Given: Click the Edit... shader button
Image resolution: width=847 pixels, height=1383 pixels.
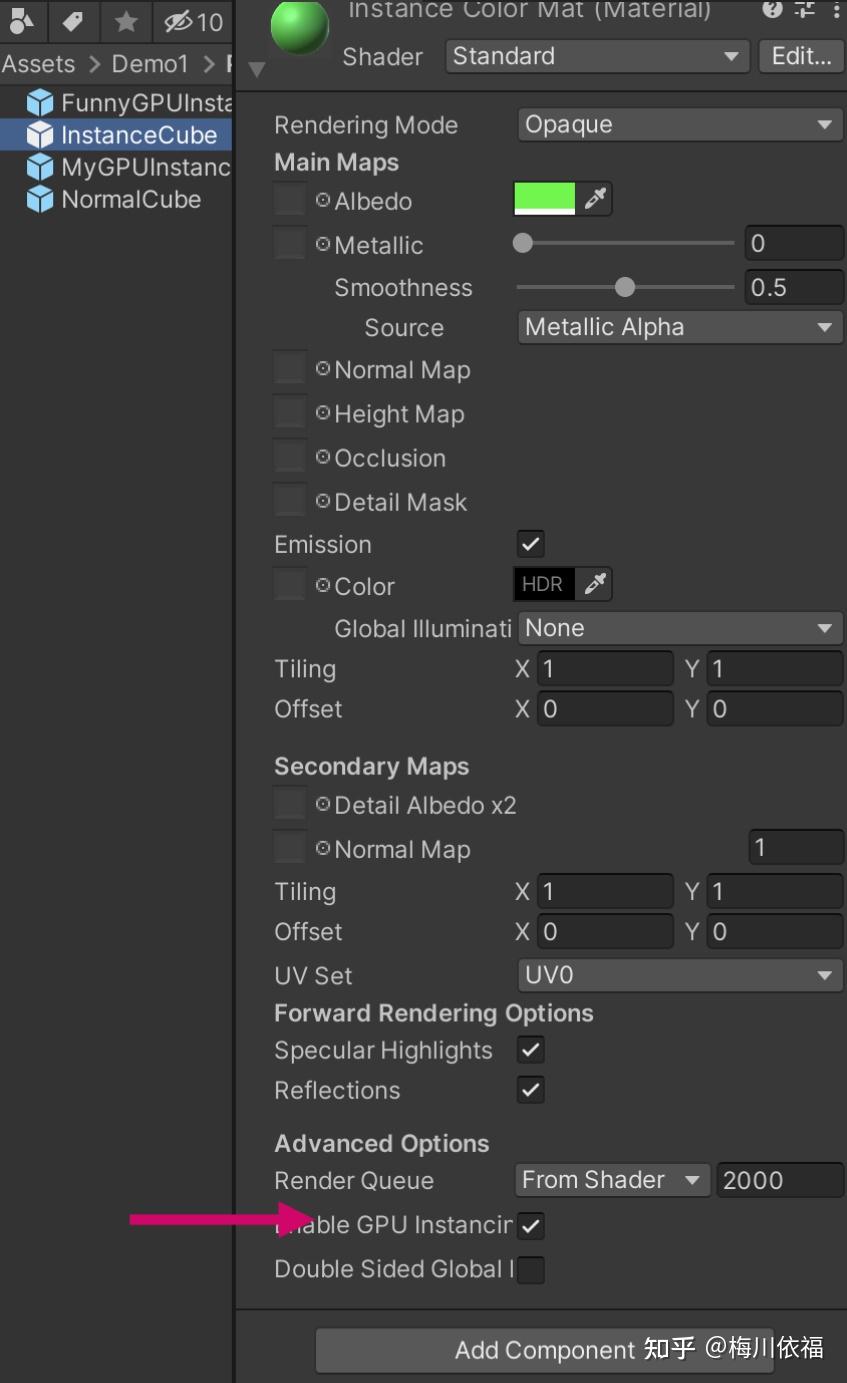Looking at the screenshot, I should 801,56.
